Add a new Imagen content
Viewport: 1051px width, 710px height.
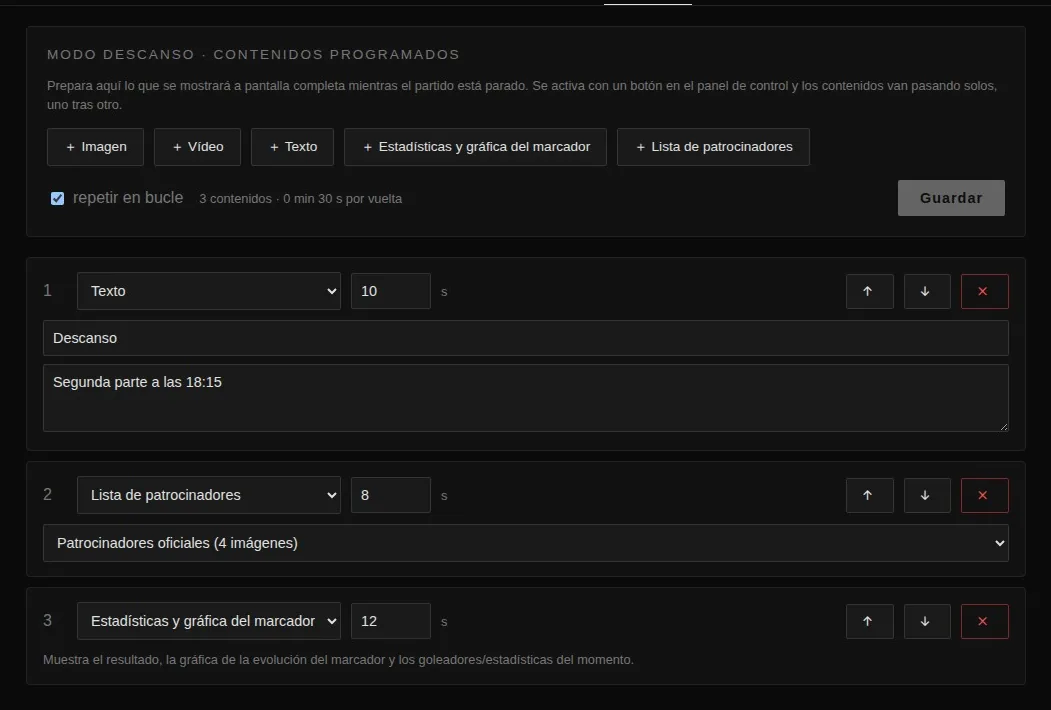95,147
